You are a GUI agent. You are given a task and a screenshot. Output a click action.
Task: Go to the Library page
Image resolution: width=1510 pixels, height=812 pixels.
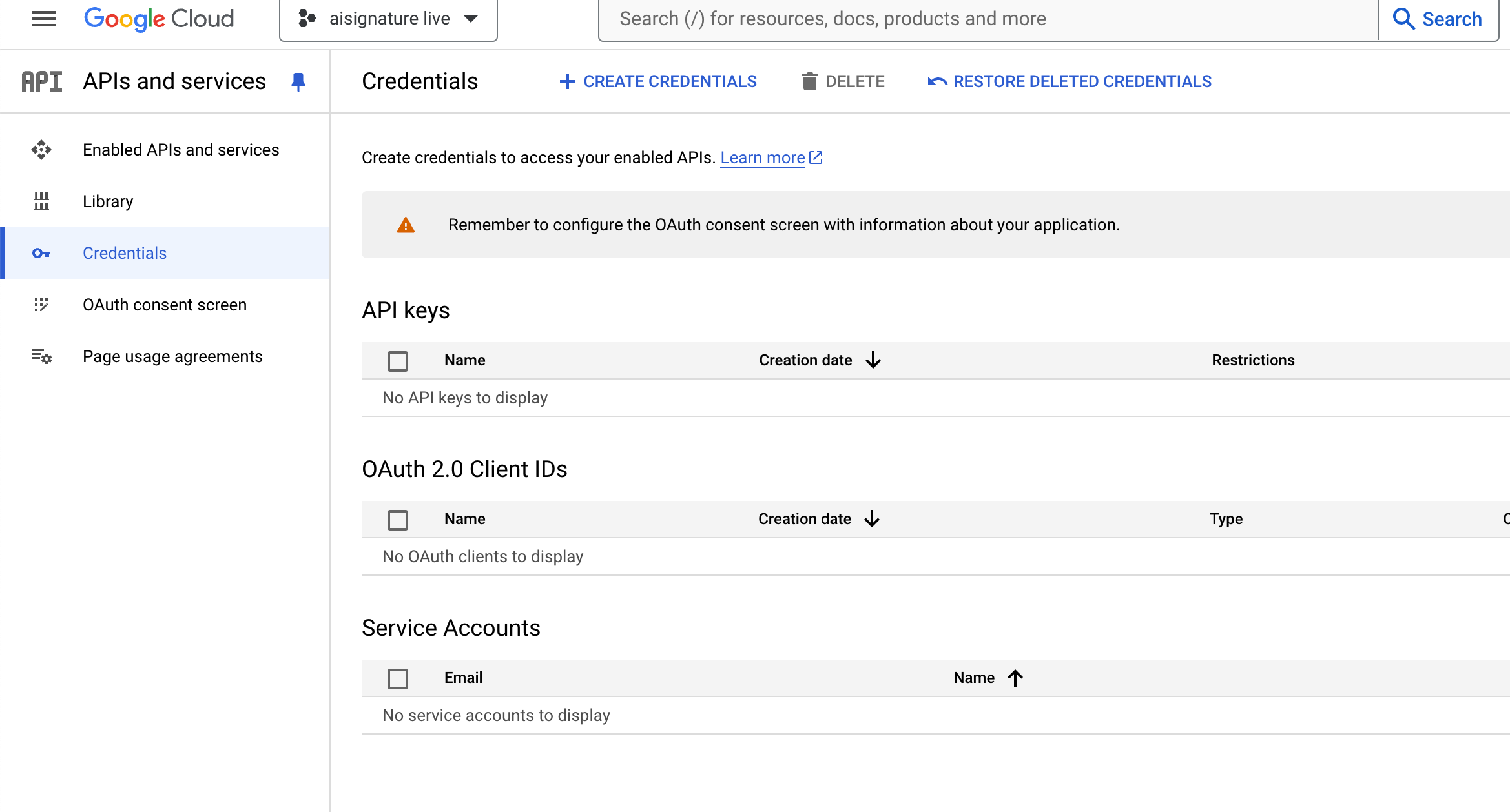pos(165,201)
